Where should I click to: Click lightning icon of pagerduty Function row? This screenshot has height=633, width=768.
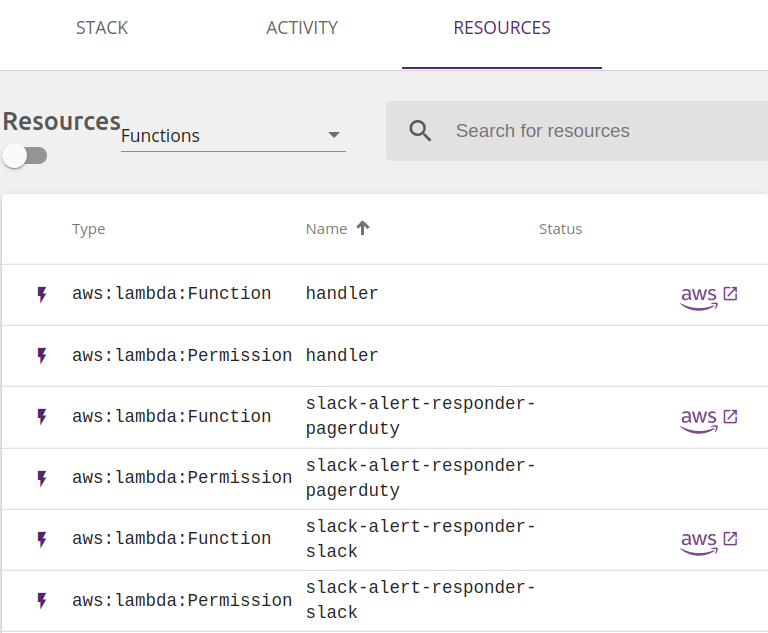point(42,417)
